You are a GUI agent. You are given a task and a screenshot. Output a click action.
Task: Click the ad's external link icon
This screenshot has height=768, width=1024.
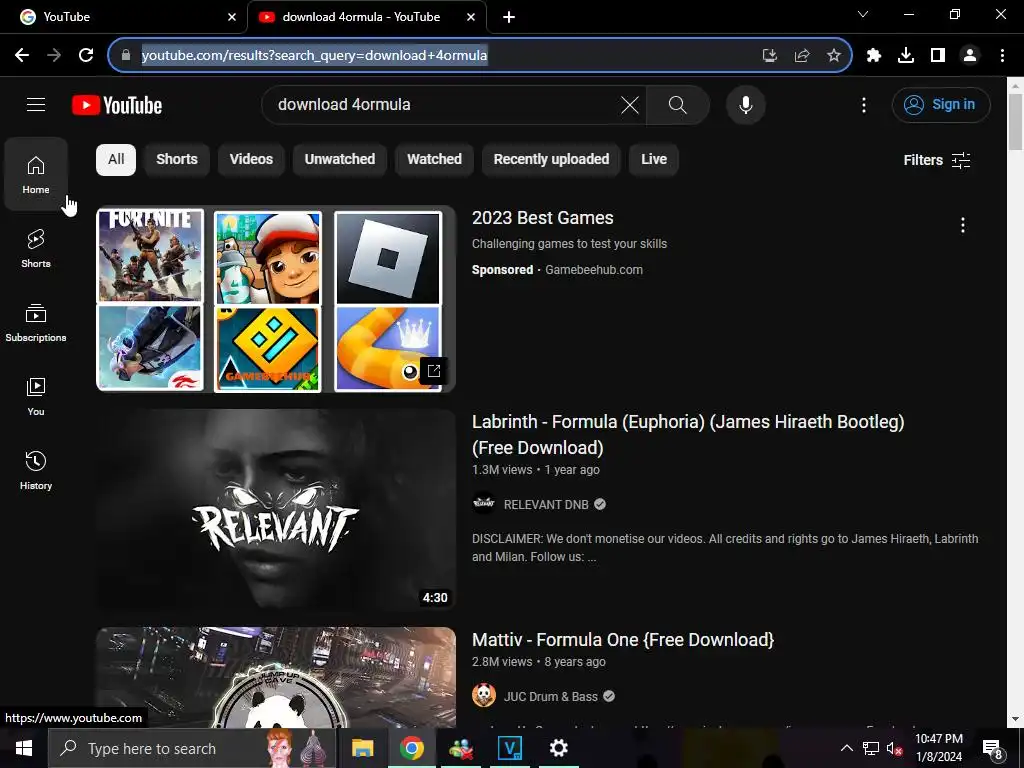[434, 372]
